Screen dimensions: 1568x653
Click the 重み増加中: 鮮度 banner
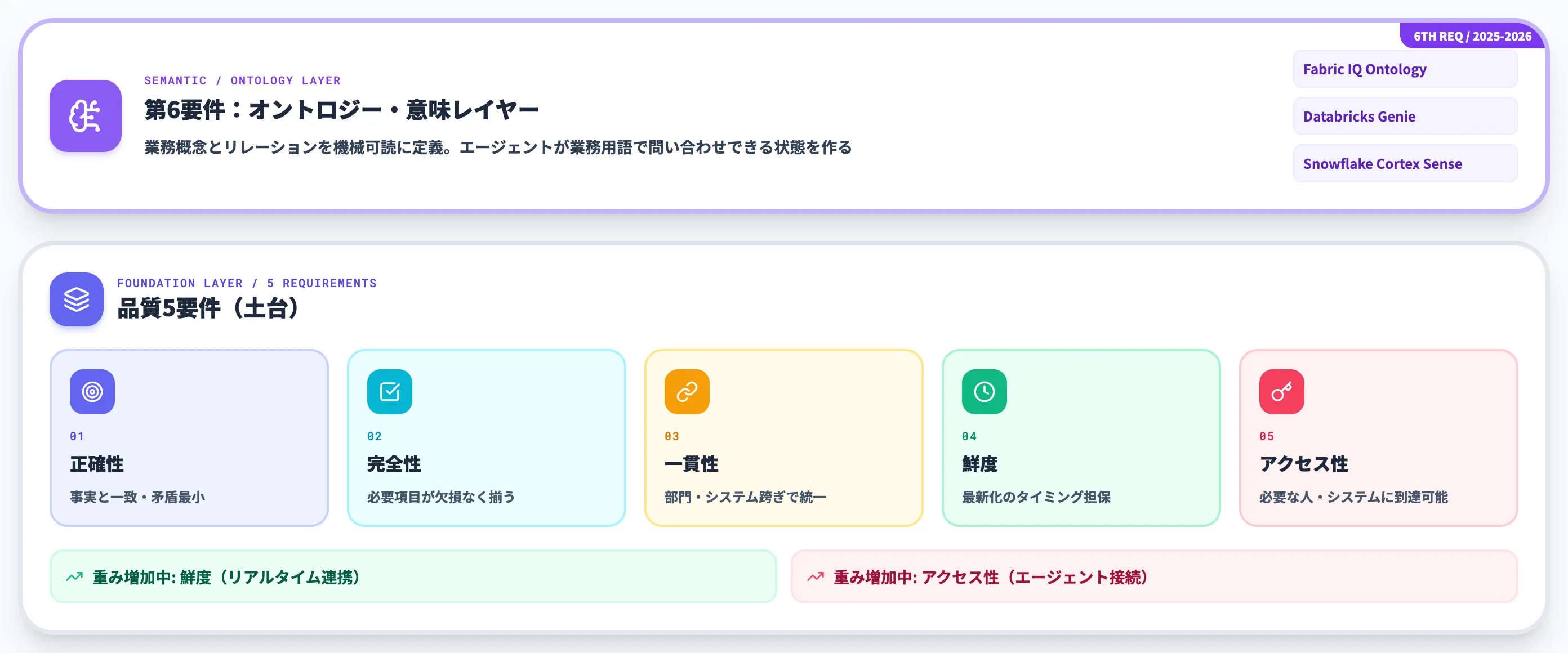point(413,576)
